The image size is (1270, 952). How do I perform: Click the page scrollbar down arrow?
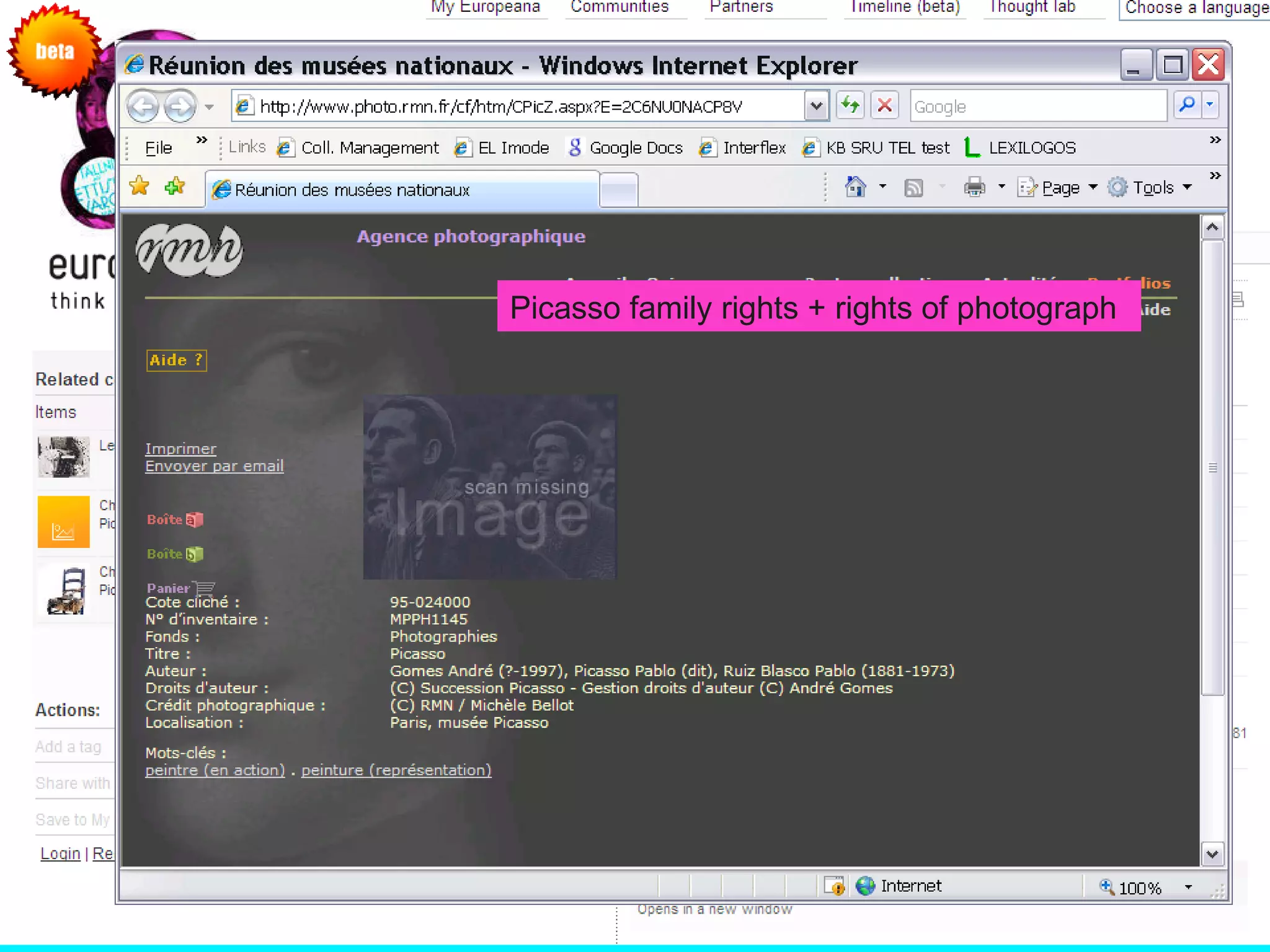(1212, 854)
